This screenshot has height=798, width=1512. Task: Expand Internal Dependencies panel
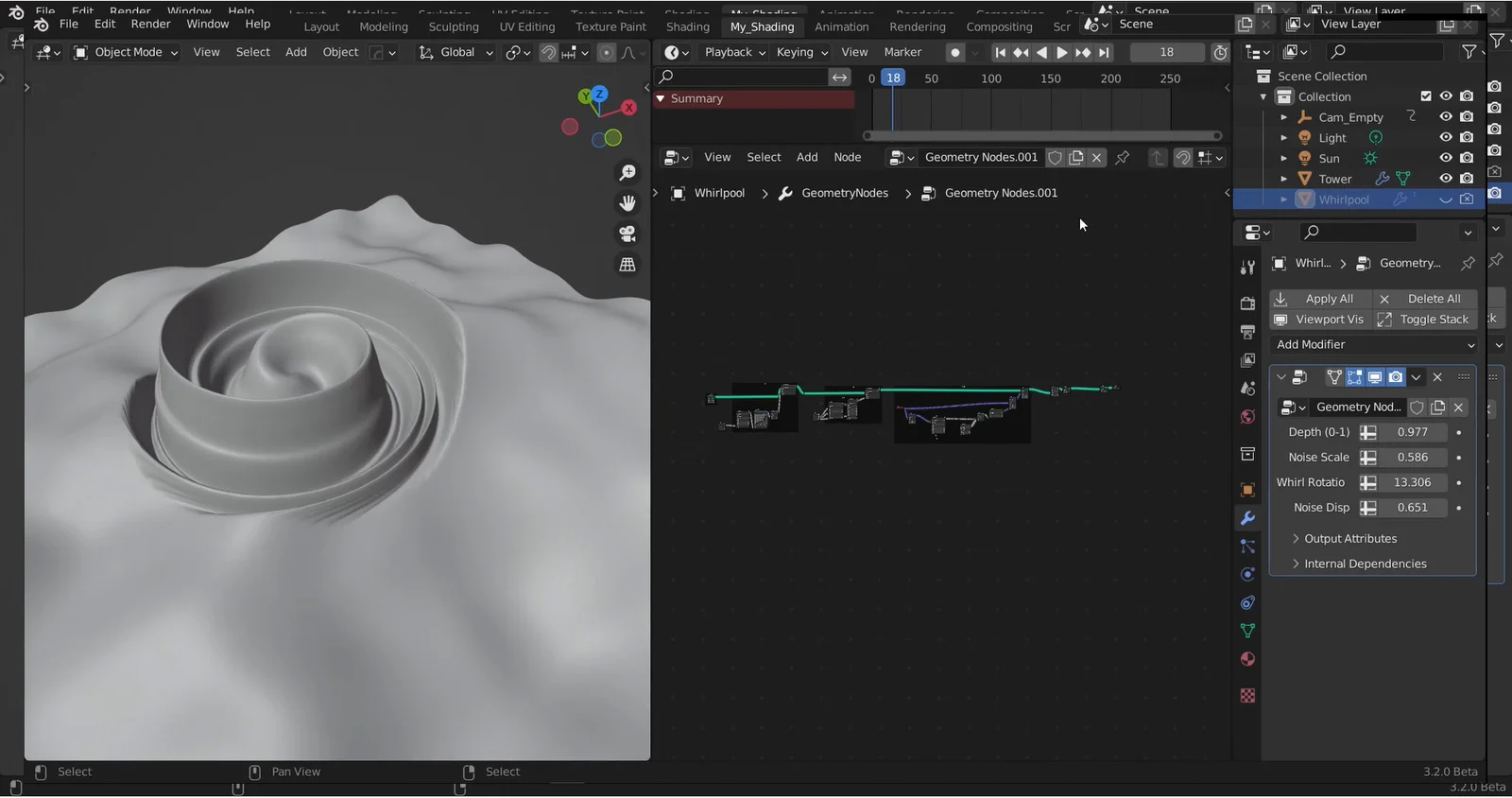click(x=1365, y=564)
